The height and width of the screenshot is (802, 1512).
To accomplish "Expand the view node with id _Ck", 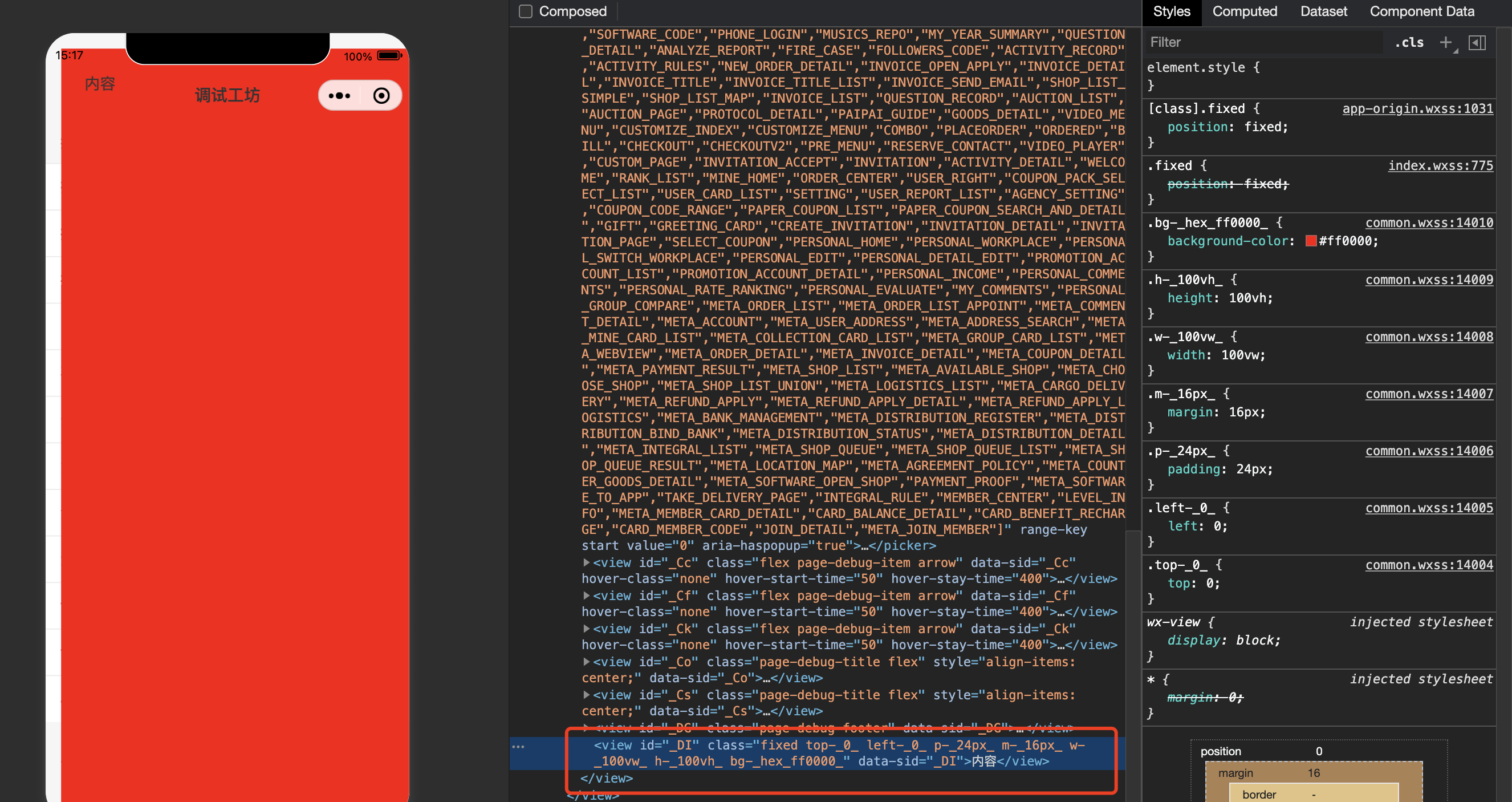I will pyautogui.click(x=586, y=628).
